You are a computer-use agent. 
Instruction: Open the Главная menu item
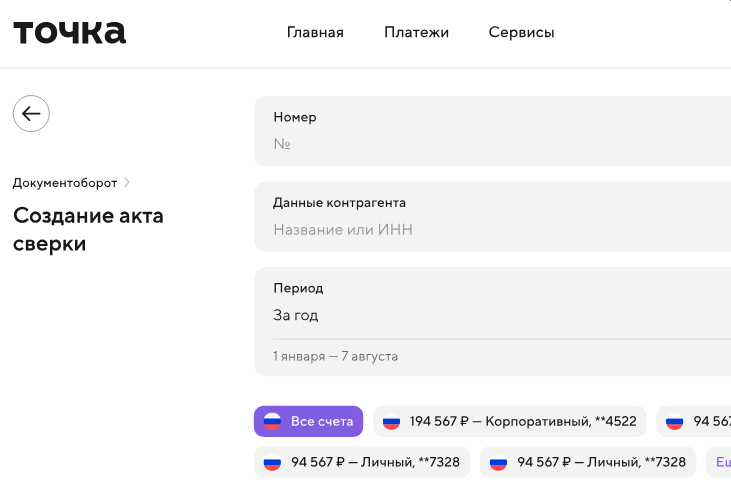coord(315,32)
